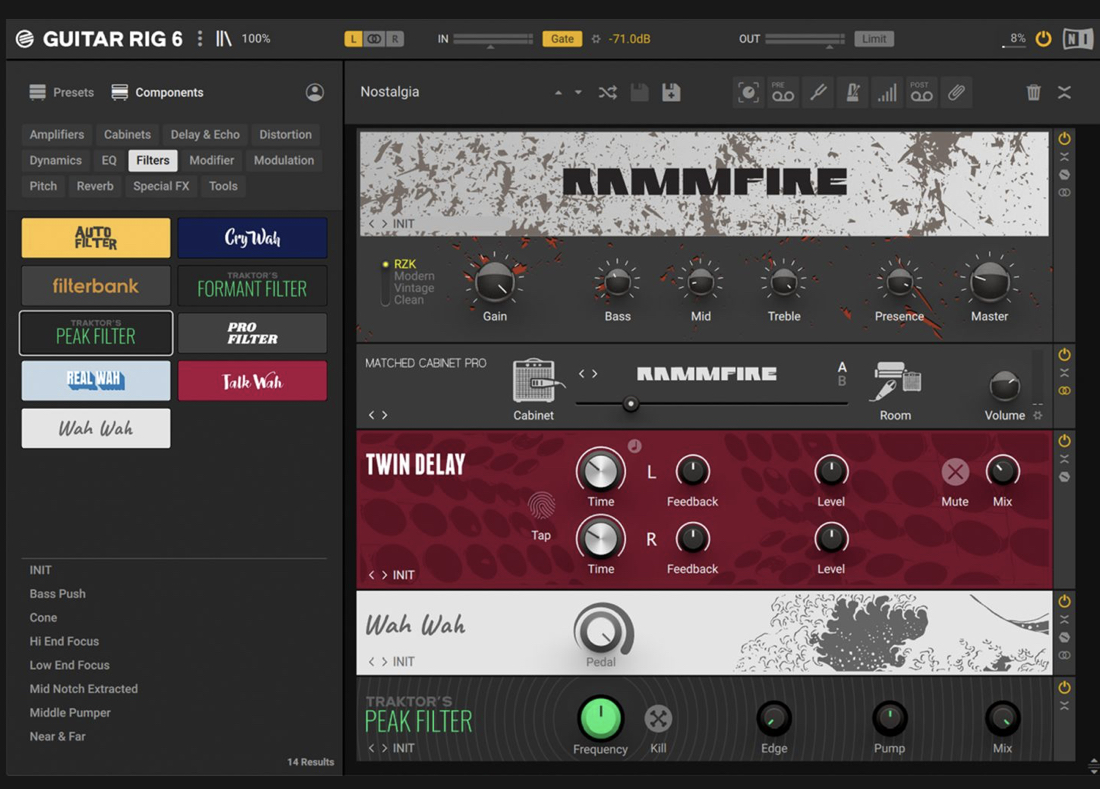Show the metronome tool

(x=852, y=93)
